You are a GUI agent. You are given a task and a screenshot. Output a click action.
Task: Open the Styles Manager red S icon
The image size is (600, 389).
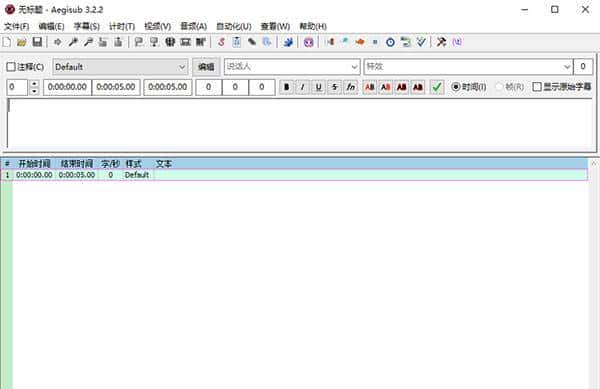pyautogui.click(x=221, y=42)
